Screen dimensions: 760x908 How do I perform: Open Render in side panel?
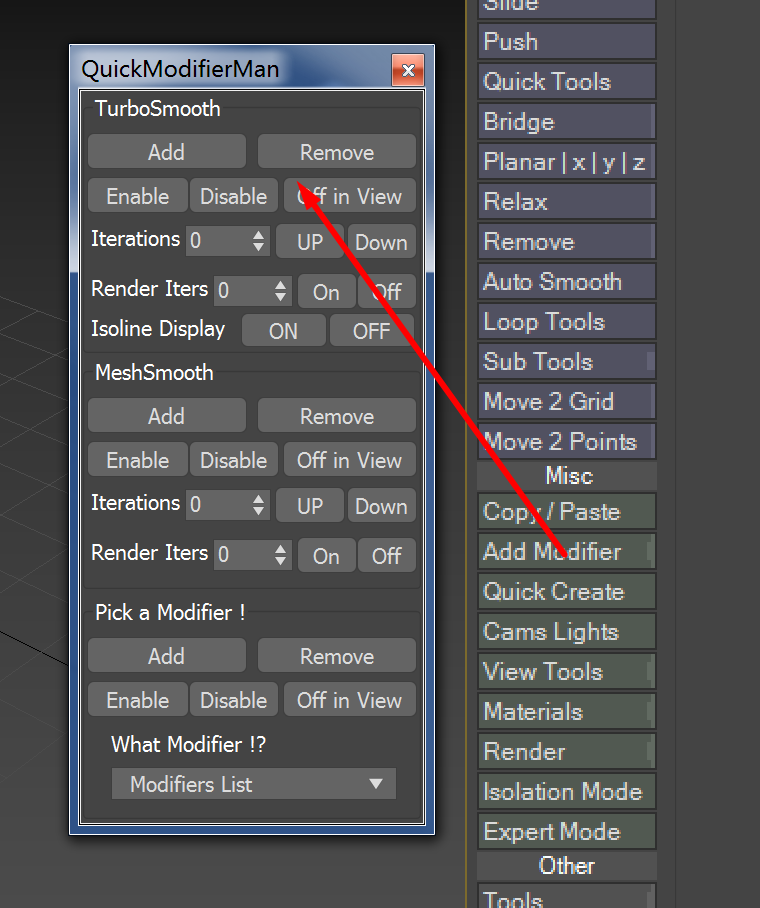click(567, 750)
